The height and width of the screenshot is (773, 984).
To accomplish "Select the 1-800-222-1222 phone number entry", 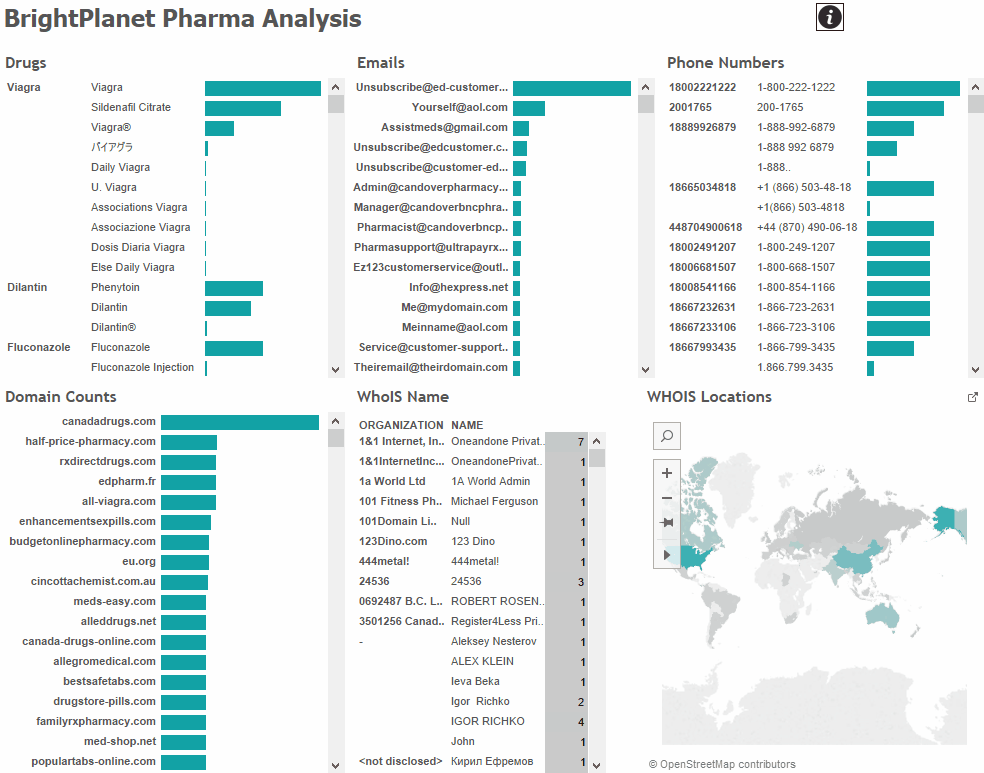I will tap(795, 88).
